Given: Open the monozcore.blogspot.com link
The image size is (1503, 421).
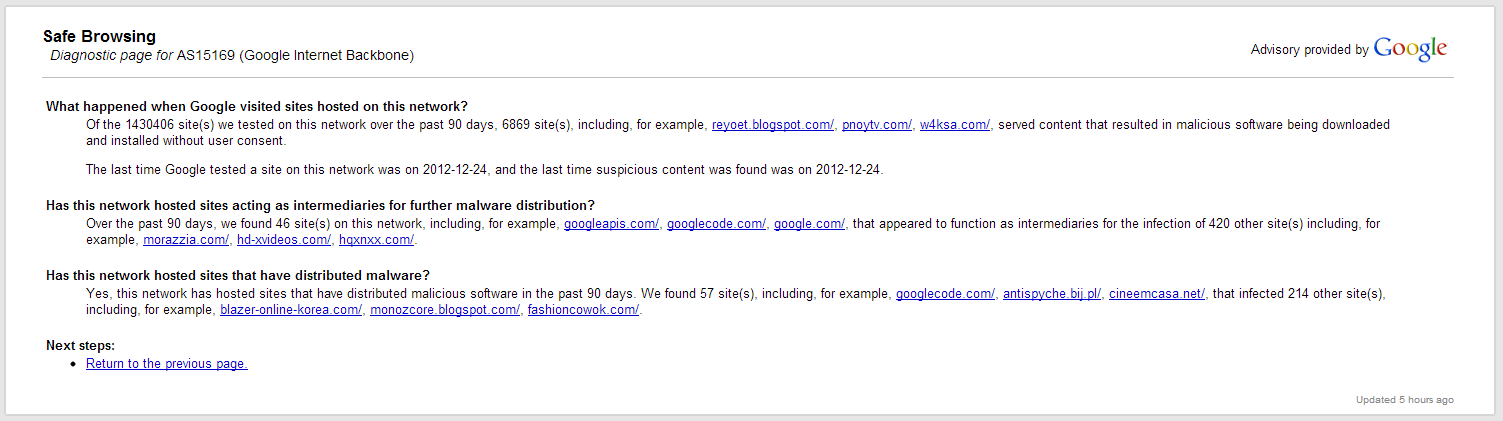Looking at the screenshot, I should click(x=445, y=310).
